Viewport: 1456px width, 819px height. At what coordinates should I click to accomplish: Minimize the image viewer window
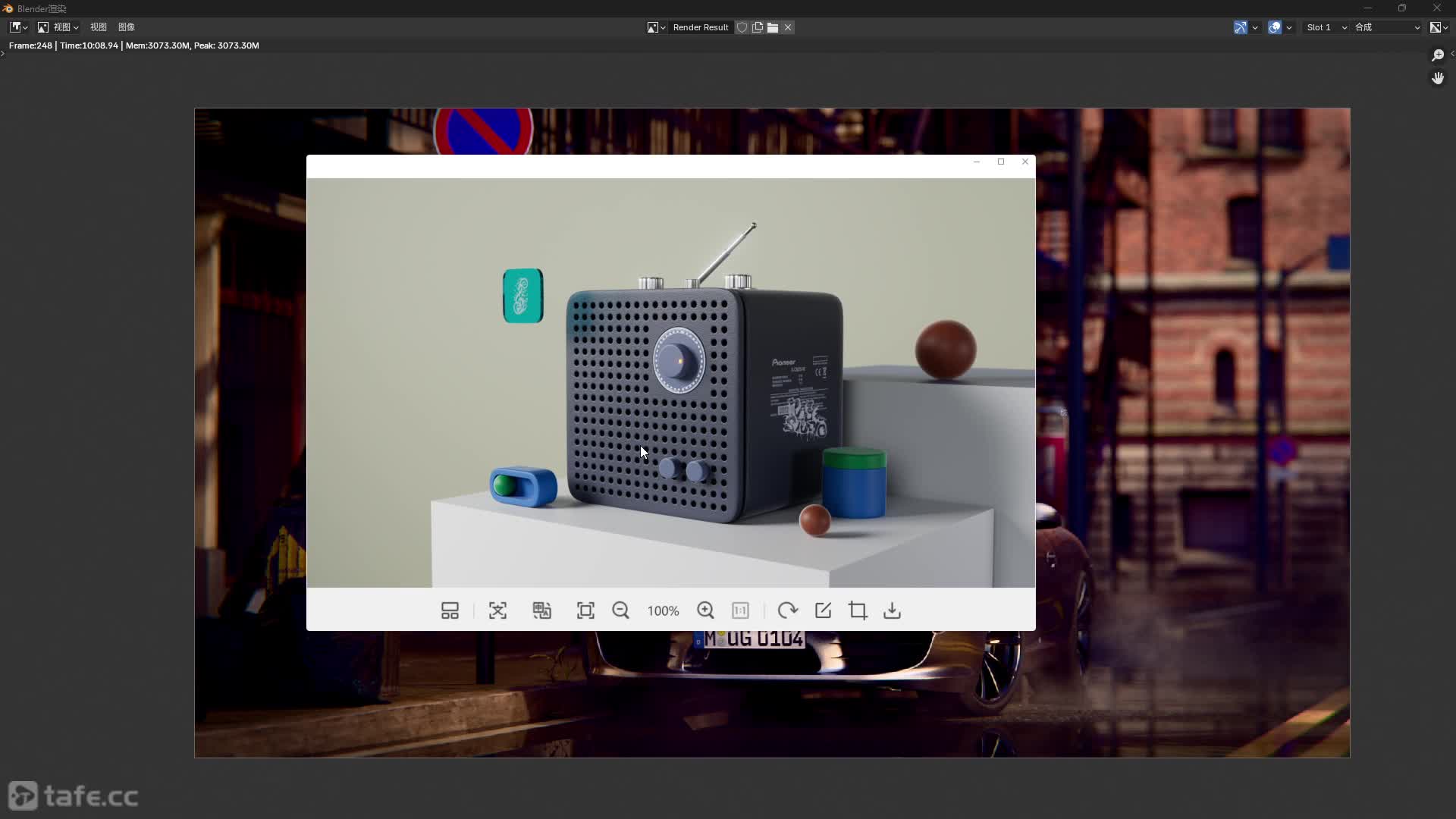click(977, 162)
